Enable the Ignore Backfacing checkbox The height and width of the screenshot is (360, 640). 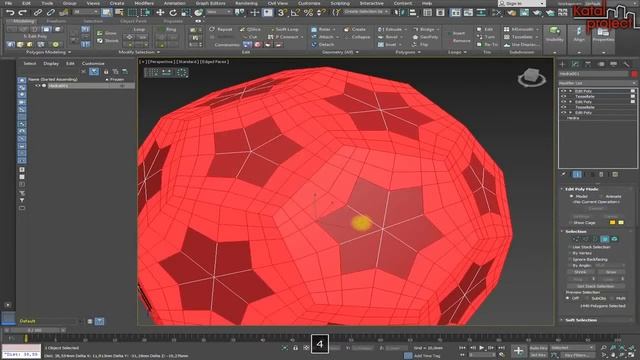(x=570, y=259)
